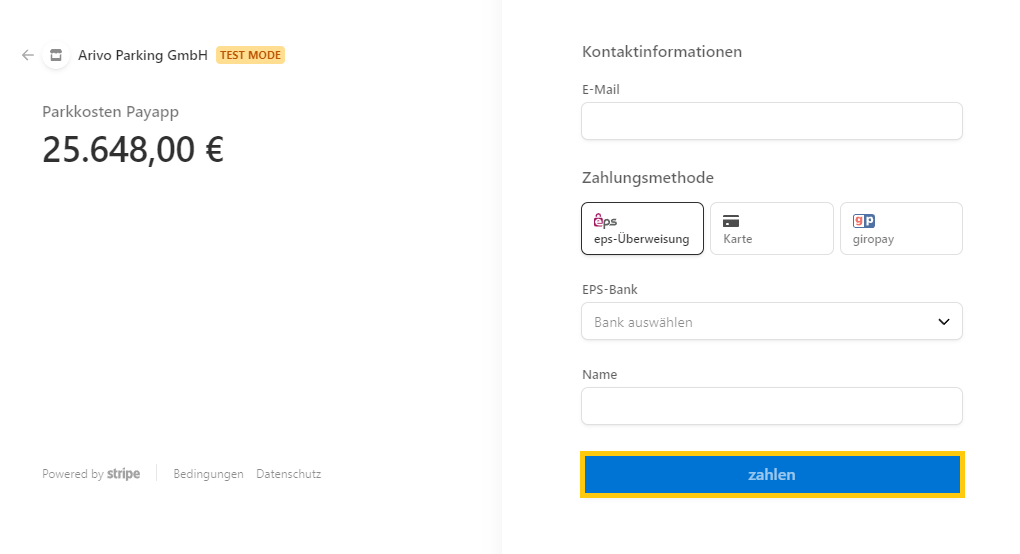
Task: Pick giropay payment option
Action: 901,228
